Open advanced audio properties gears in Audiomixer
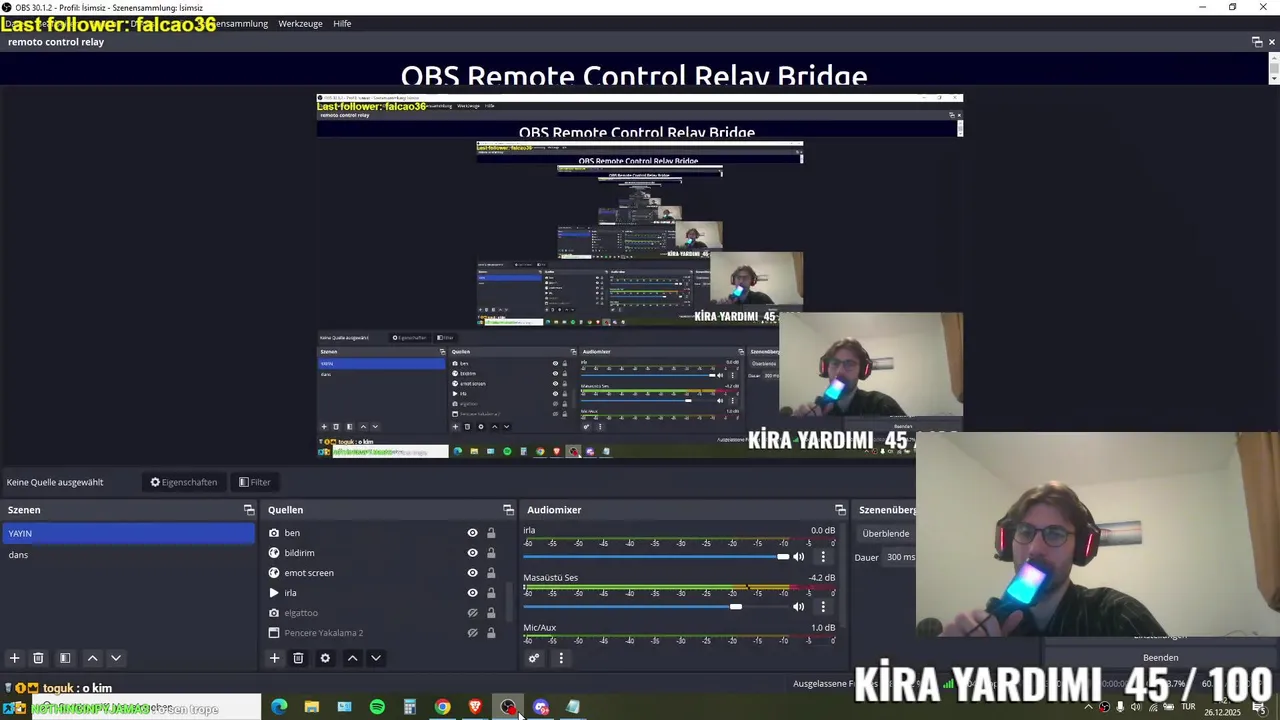Viewport: 1280px width, 720px height. (x=534, y=658)
